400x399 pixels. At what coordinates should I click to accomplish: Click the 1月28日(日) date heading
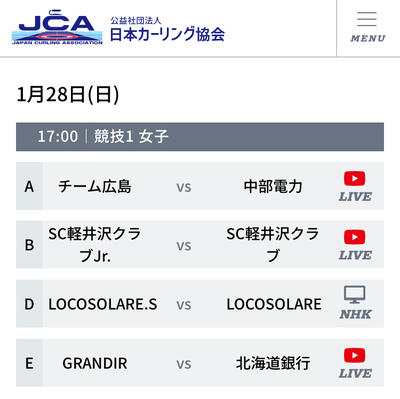click(x=68, y=94)
